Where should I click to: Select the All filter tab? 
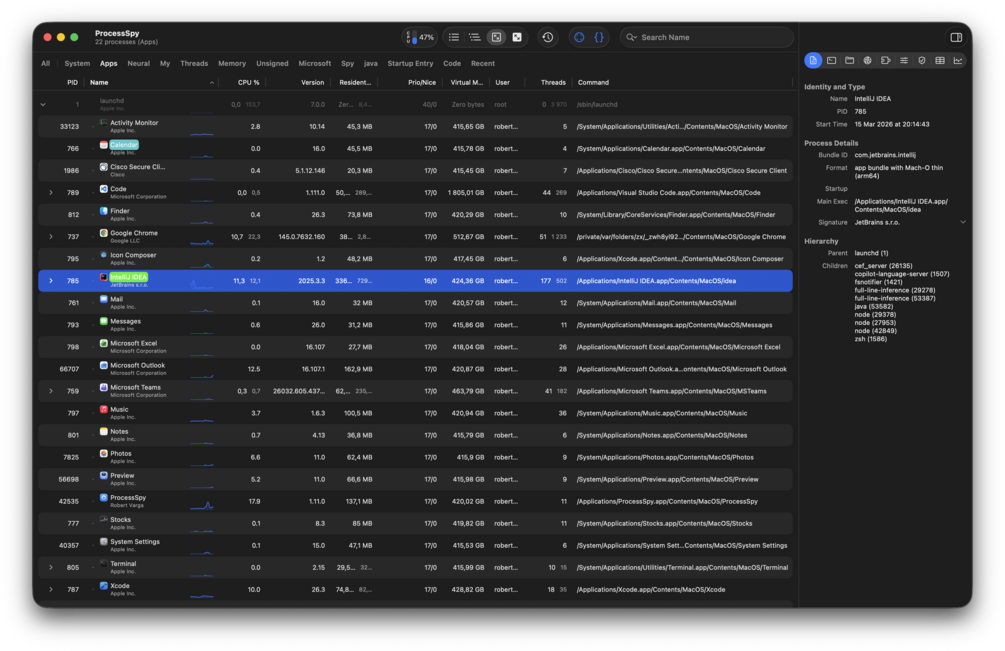[x=46, y=63]
